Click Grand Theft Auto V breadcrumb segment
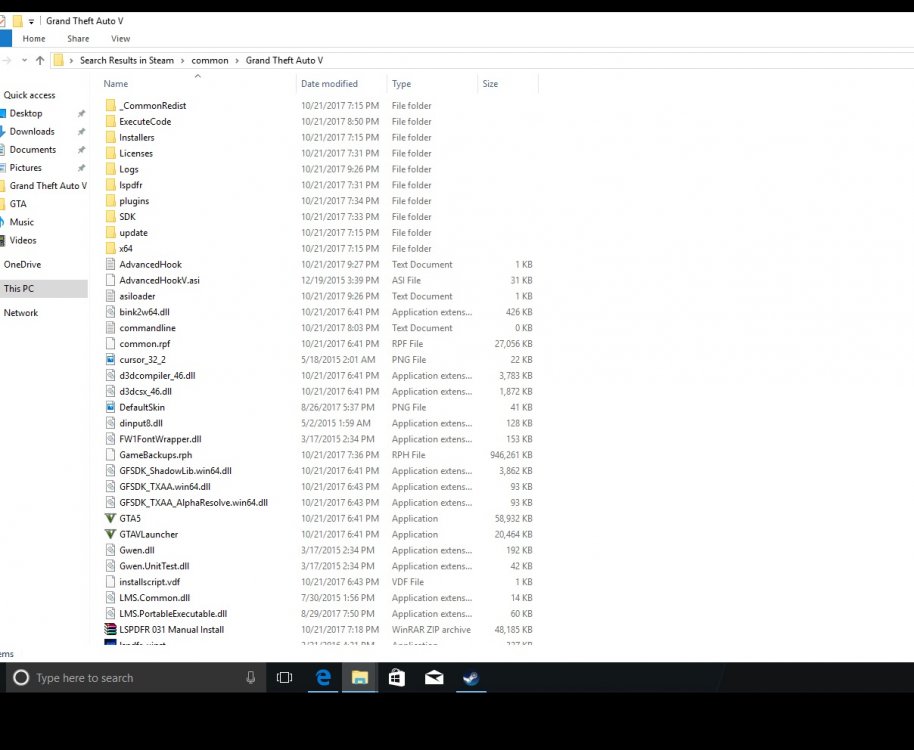The width and height of the screenshot is (914, 750). coord(284,61)
